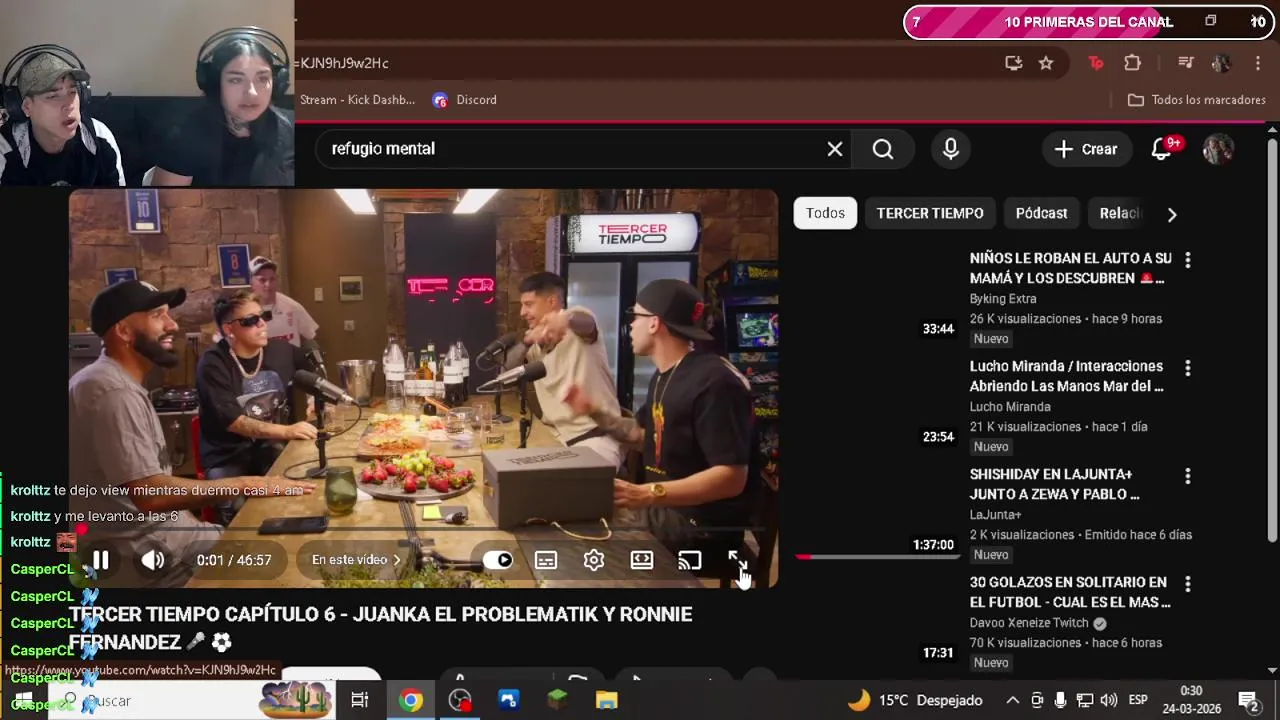Open options menu for Lucho Miranda video
This screenshot has width=1280, height=720.
click(x=1187, y=368)
